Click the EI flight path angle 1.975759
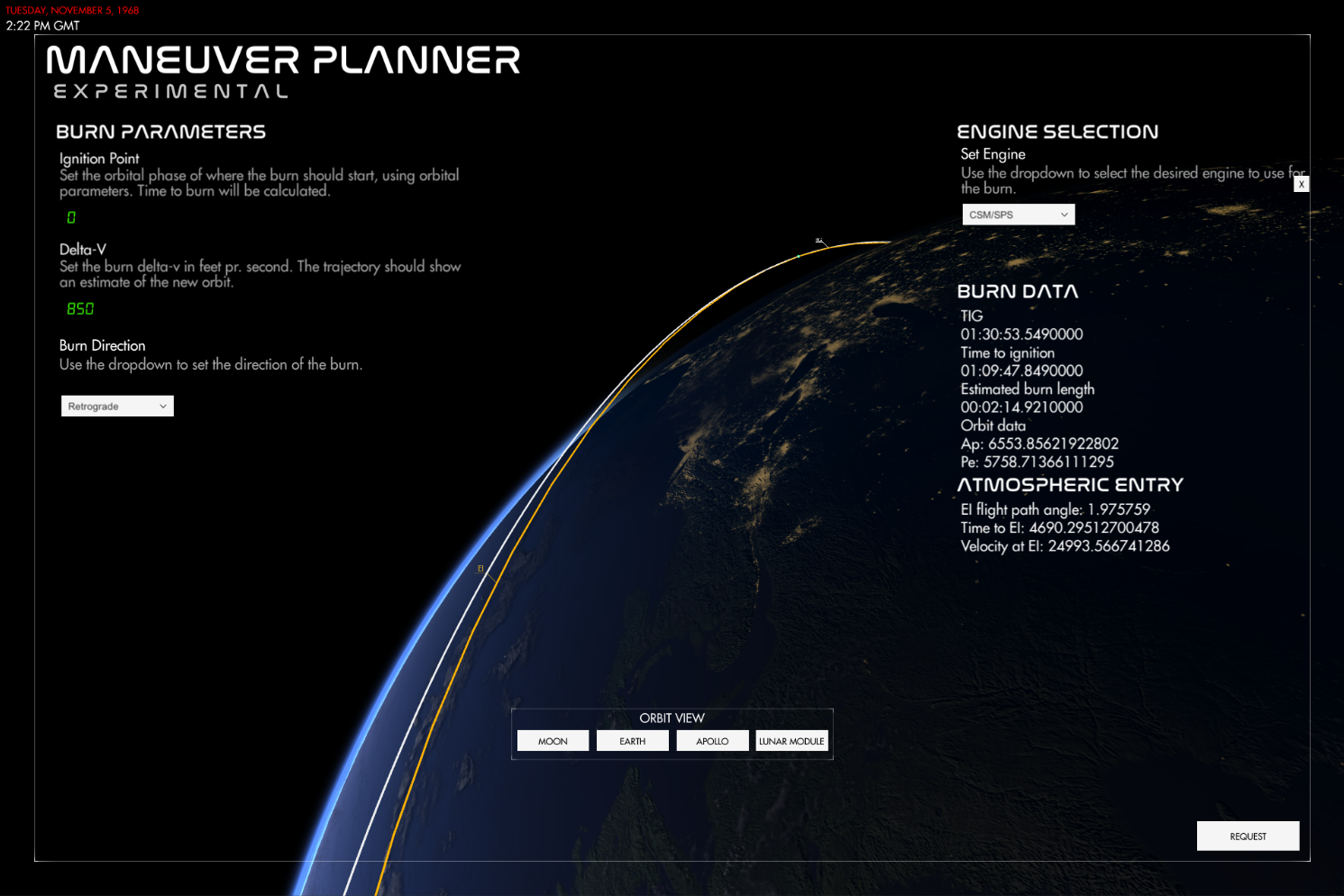 1055,509
